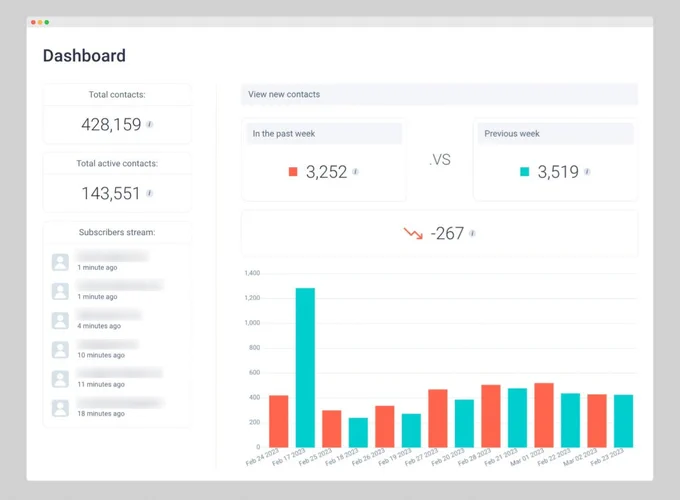
Task: Click the orange Mar 01 2023 bar
Action: coord(544,415)
